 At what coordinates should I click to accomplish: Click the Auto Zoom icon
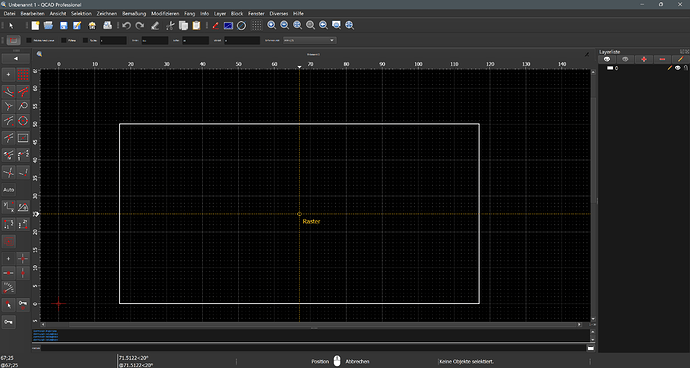297,26
